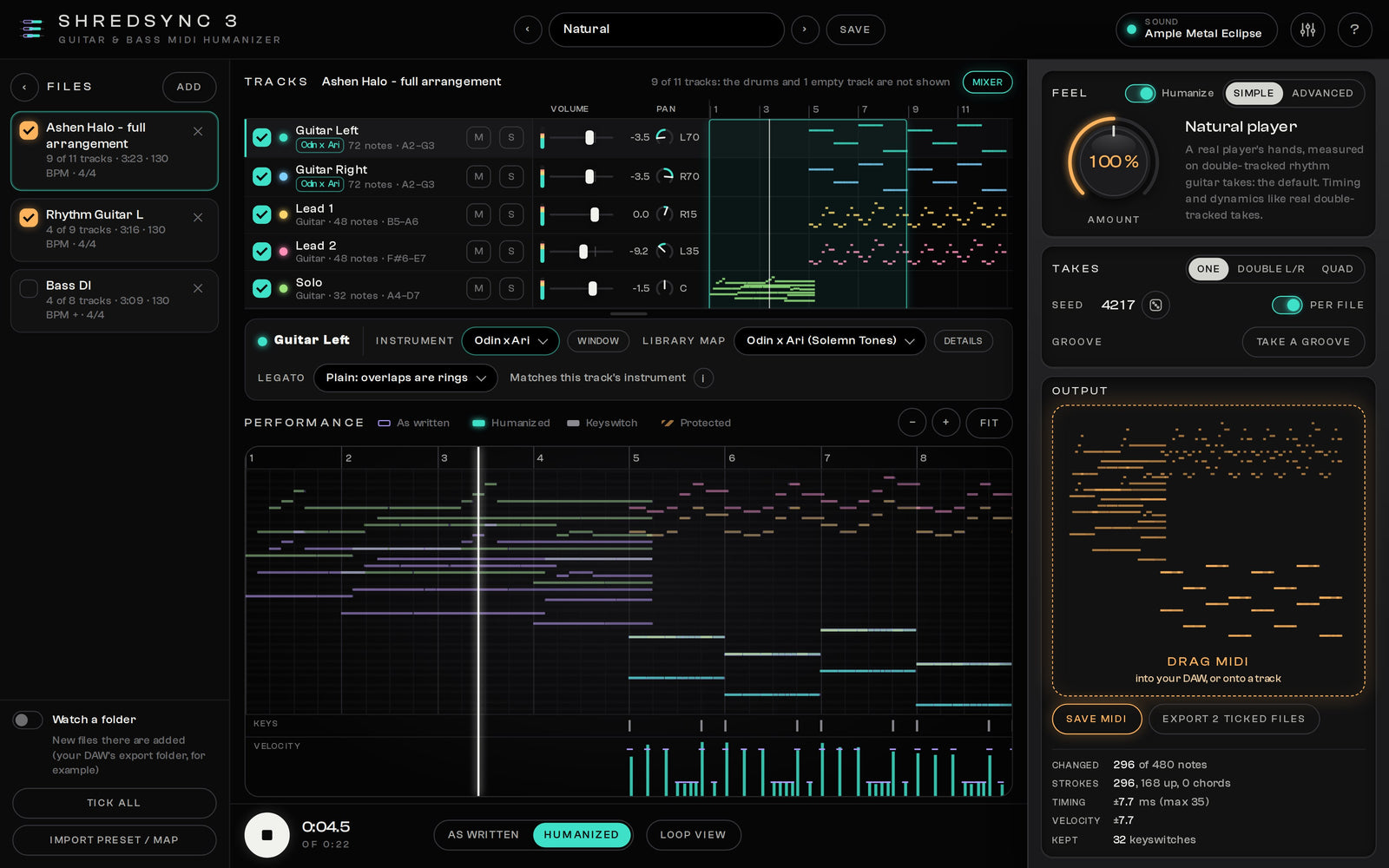Remove Ashen Halo file with X
The width and height of the screenshot is (1389, 868).
point(198,131)
